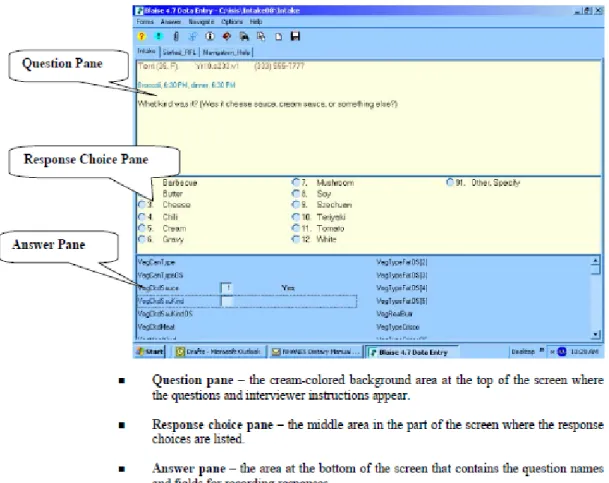This screenshot has height=483, width=609.
Task: Click the cyan exclamation toolbar icon
Action: (158, 36)
